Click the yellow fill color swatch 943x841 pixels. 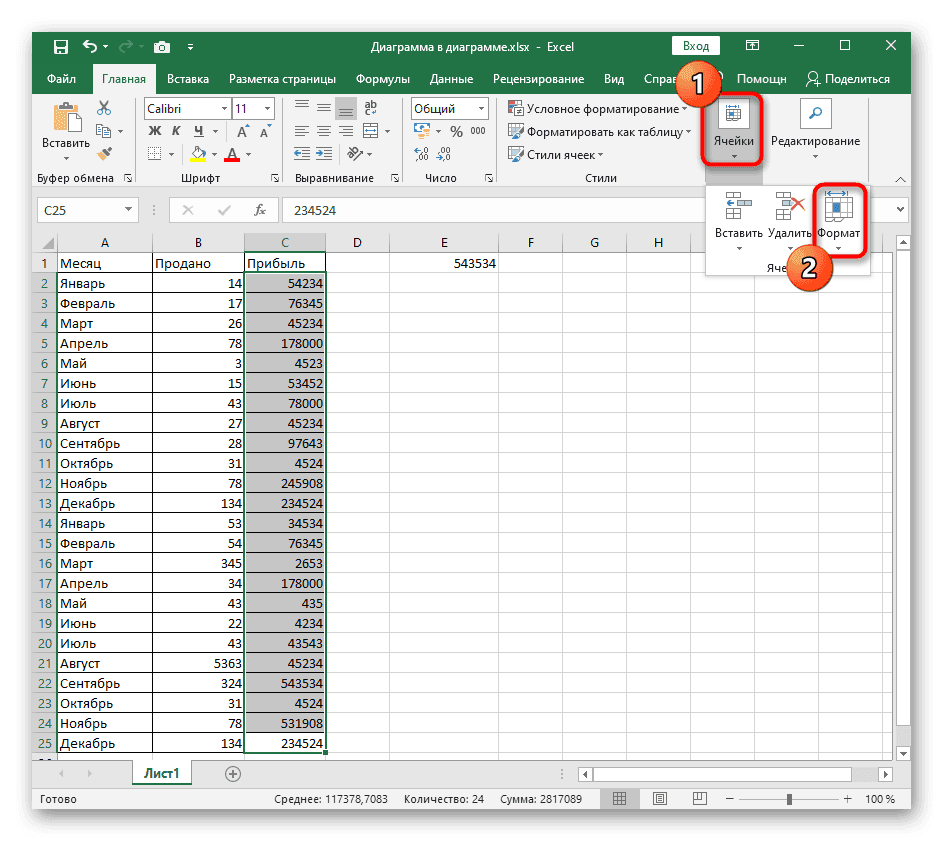[198, 155]
